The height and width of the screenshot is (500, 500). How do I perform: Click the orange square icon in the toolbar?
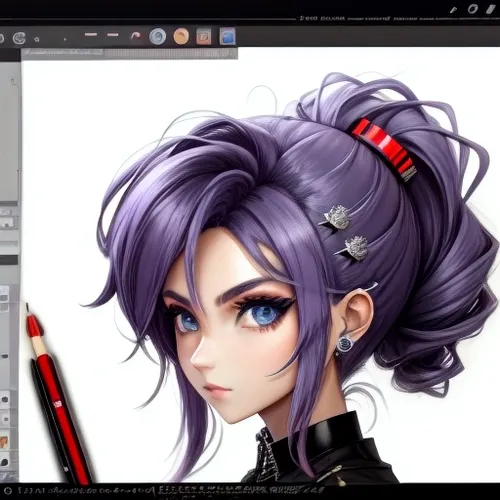pos(203,36)
